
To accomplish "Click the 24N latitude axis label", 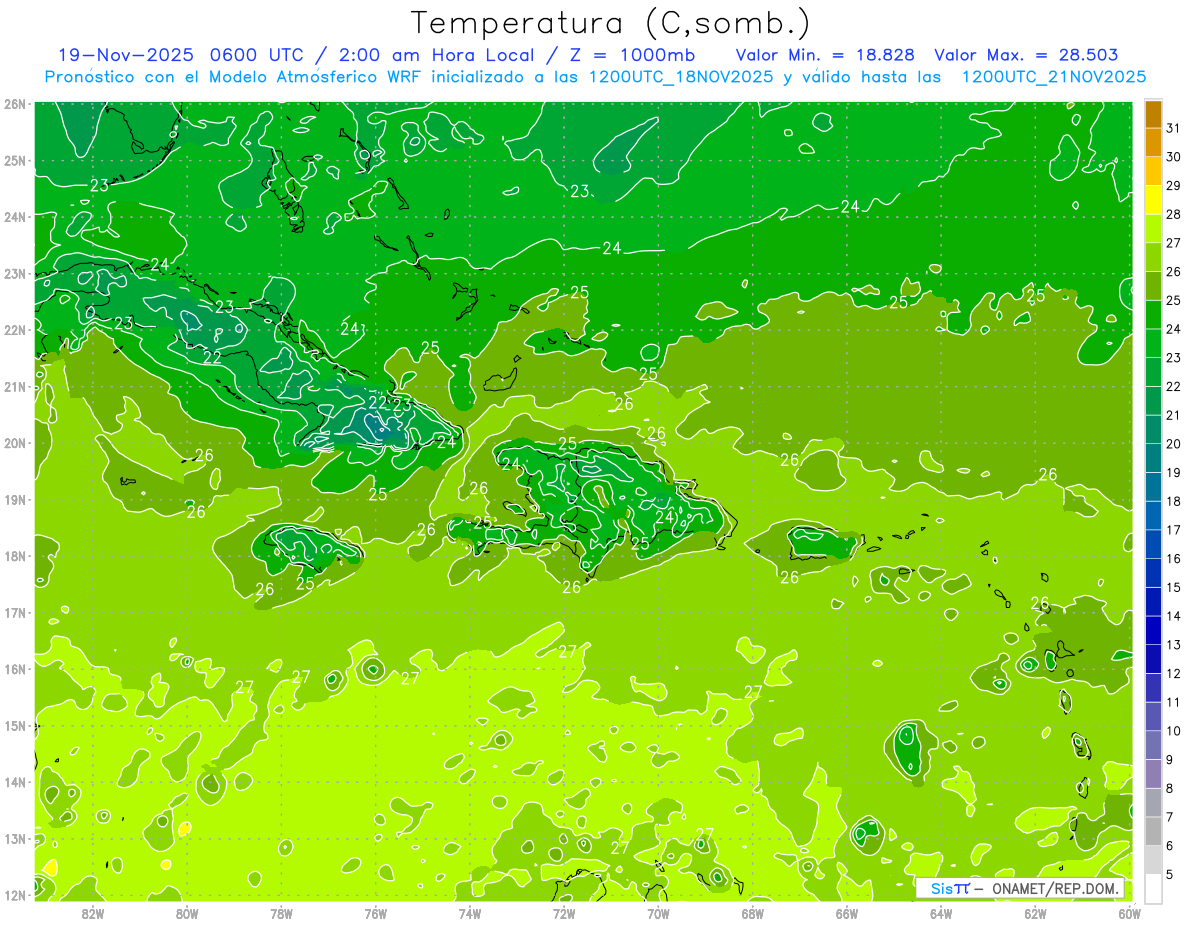I will tap(15, 217).
